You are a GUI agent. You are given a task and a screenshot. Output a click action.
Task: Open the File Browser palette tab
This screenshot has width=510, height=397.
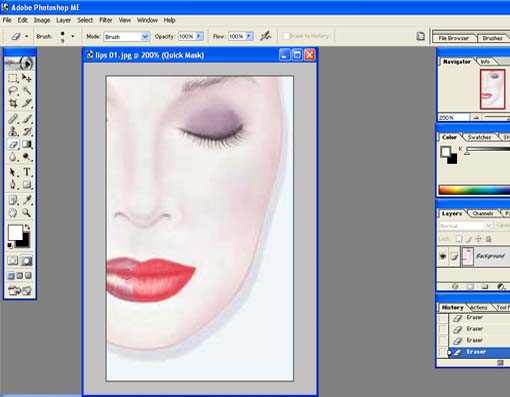point(453,38)
